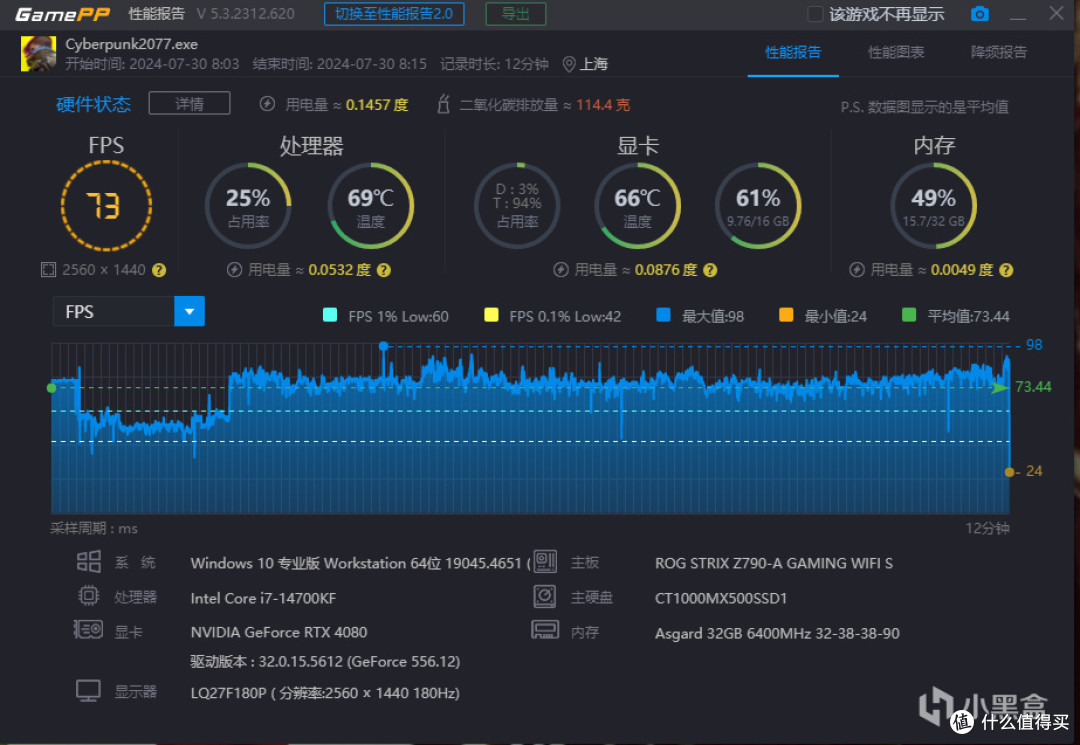Click the processor chip icon
The height and width of the screenshot is (745, 1080).
89,596
